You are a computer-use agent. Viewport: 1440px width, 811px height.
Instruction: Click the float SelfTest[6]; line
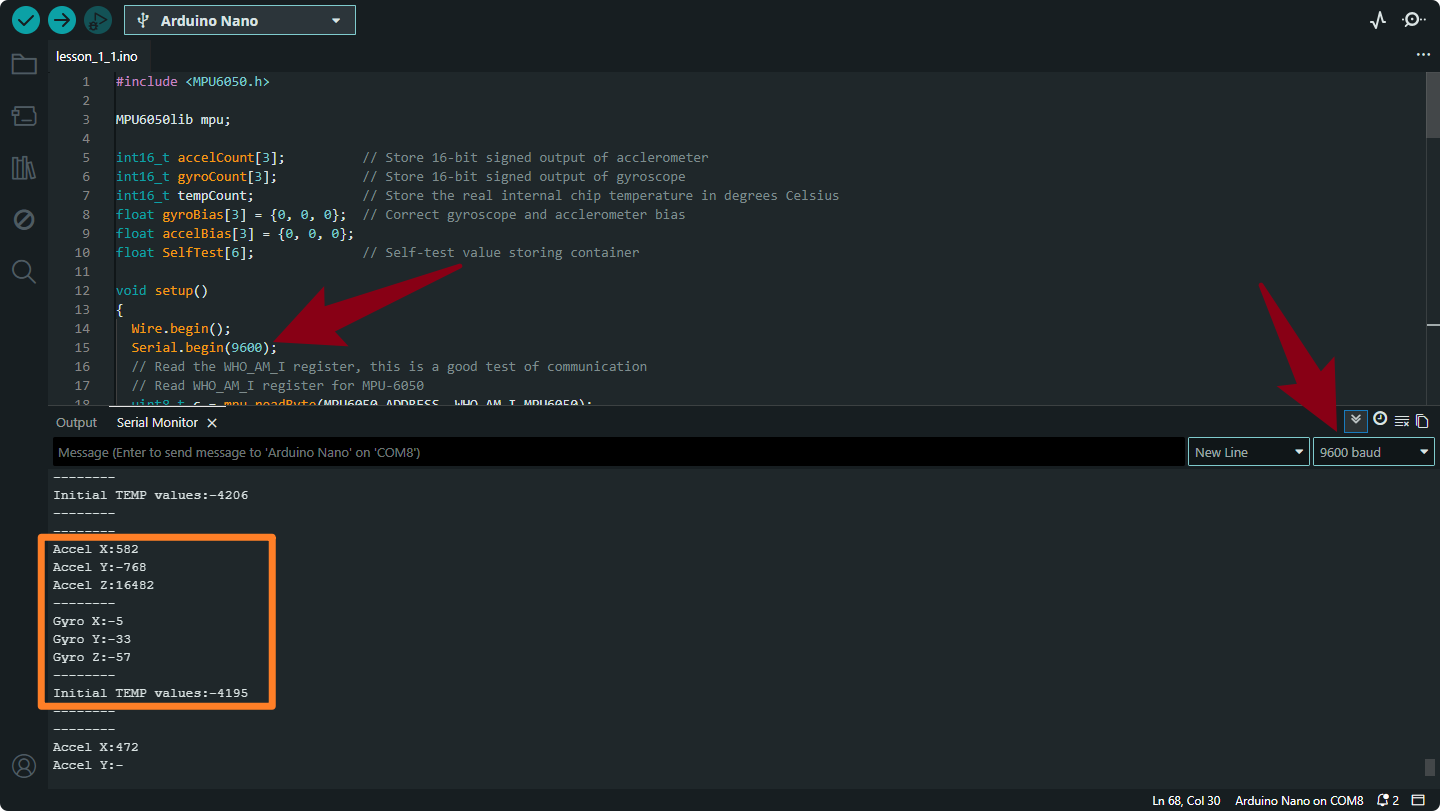pyautogui.click(x=185, y=252)
